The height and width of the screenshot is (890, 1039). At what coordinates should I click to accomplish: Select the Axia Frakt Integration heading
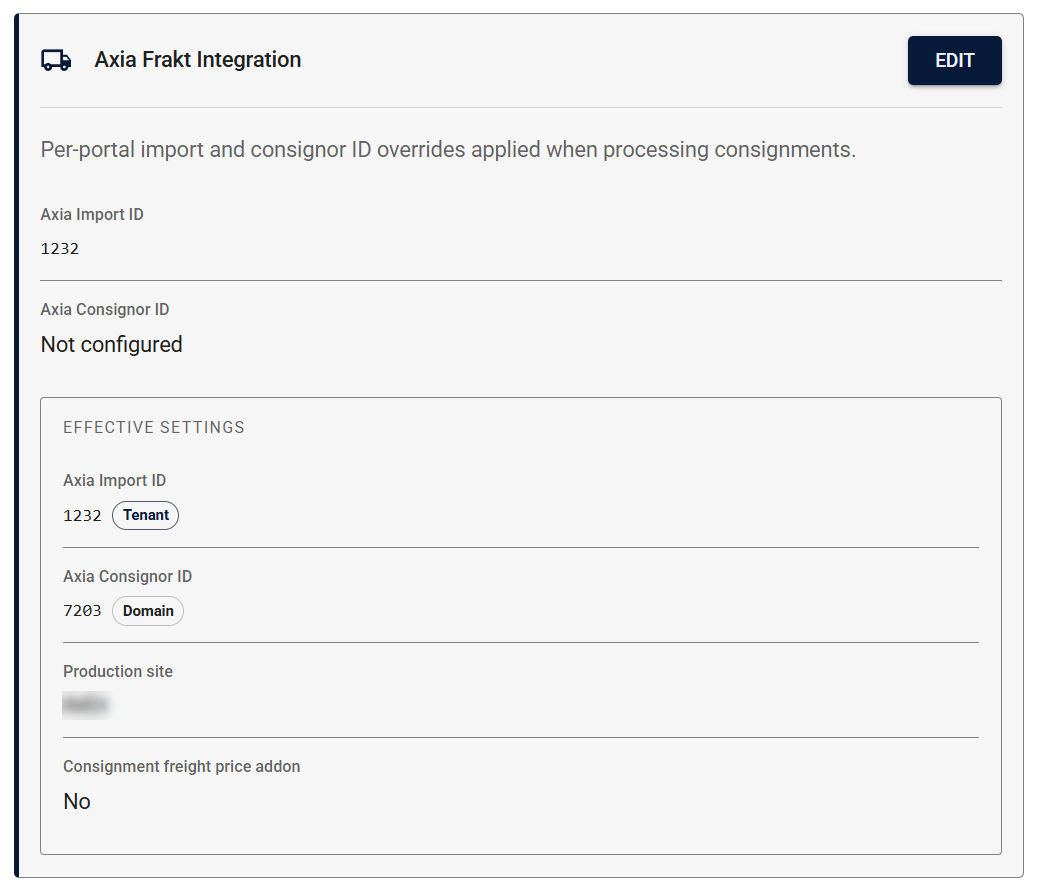(x=197, y=60)
